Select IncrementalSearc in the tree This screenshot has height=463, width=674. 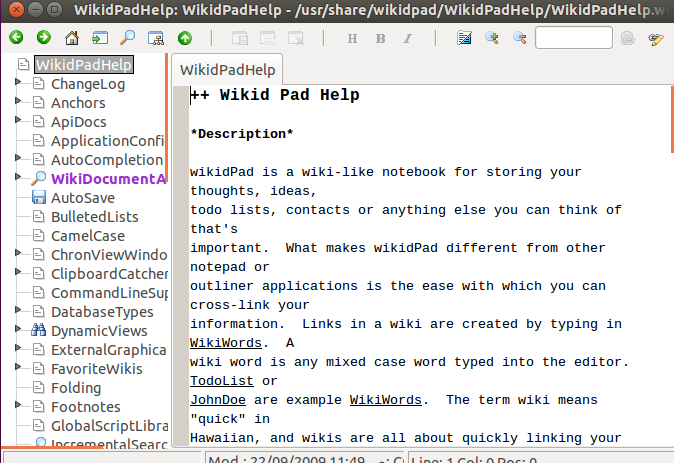[109, 444]
